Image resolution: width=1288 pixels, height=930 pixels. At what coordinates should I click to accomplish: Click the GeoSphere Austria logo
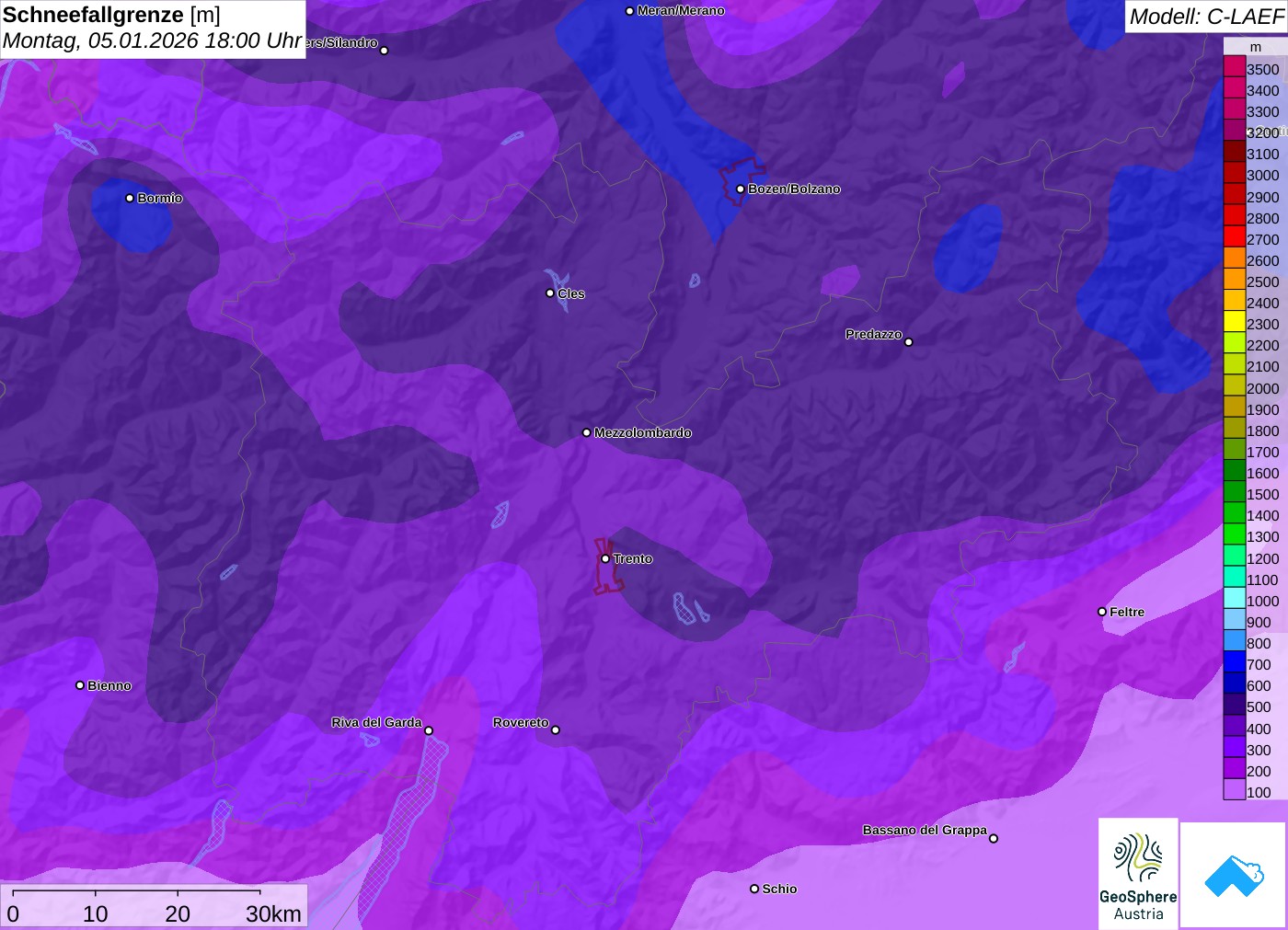point(1138,874)
